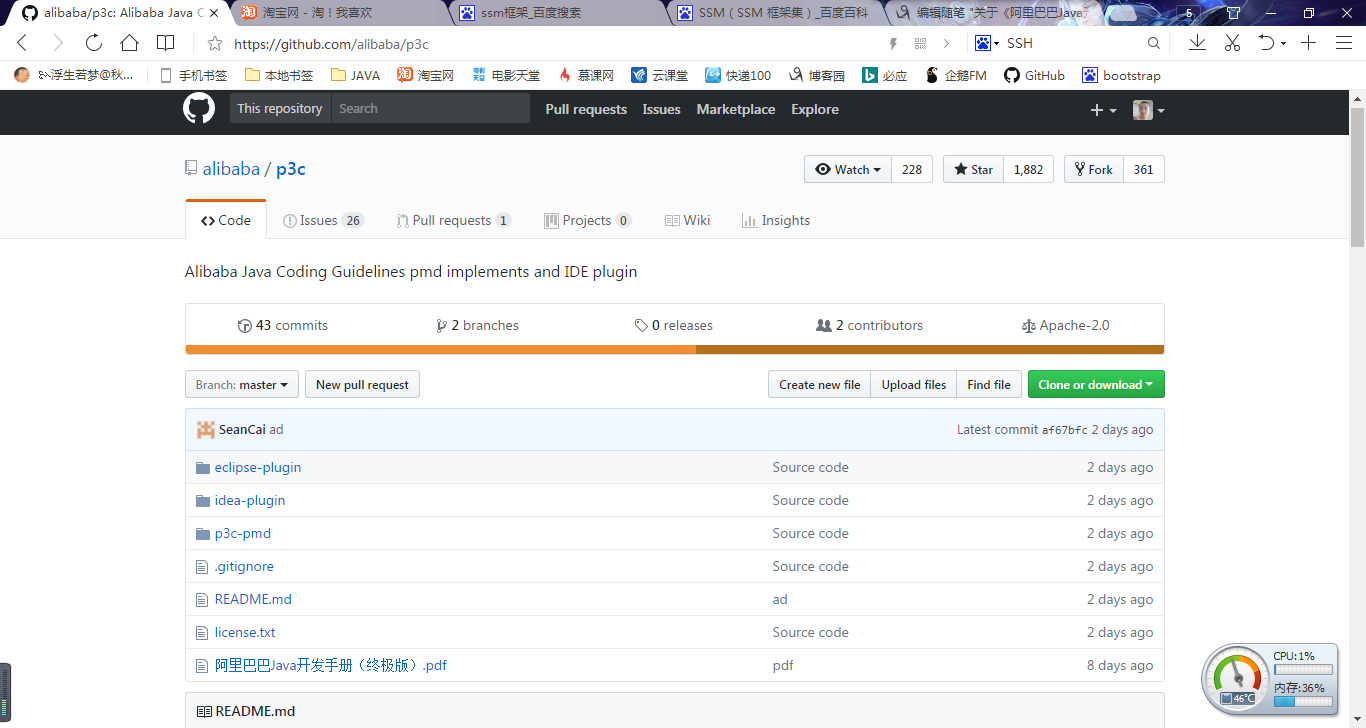Click the browser address bar URL
1366x728 pixels.
point(331,44)
